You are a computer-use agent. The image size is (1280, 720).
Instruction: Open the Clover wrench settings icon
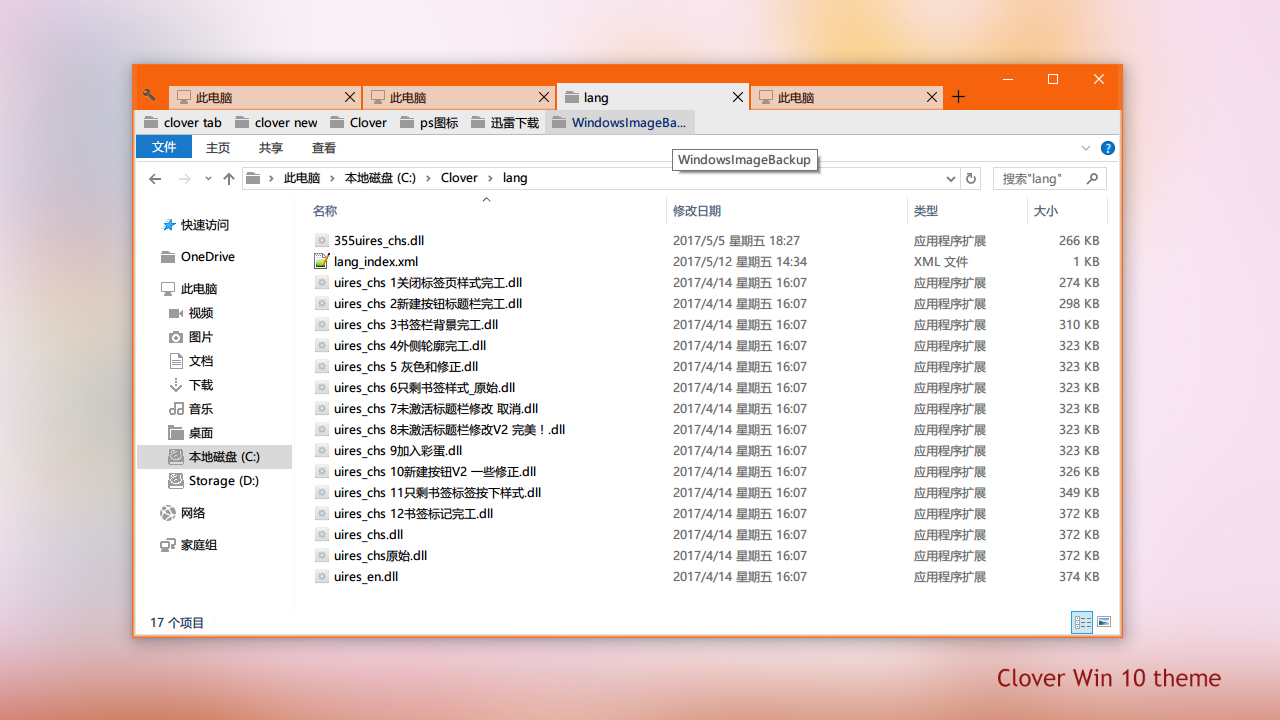(149, 96)
